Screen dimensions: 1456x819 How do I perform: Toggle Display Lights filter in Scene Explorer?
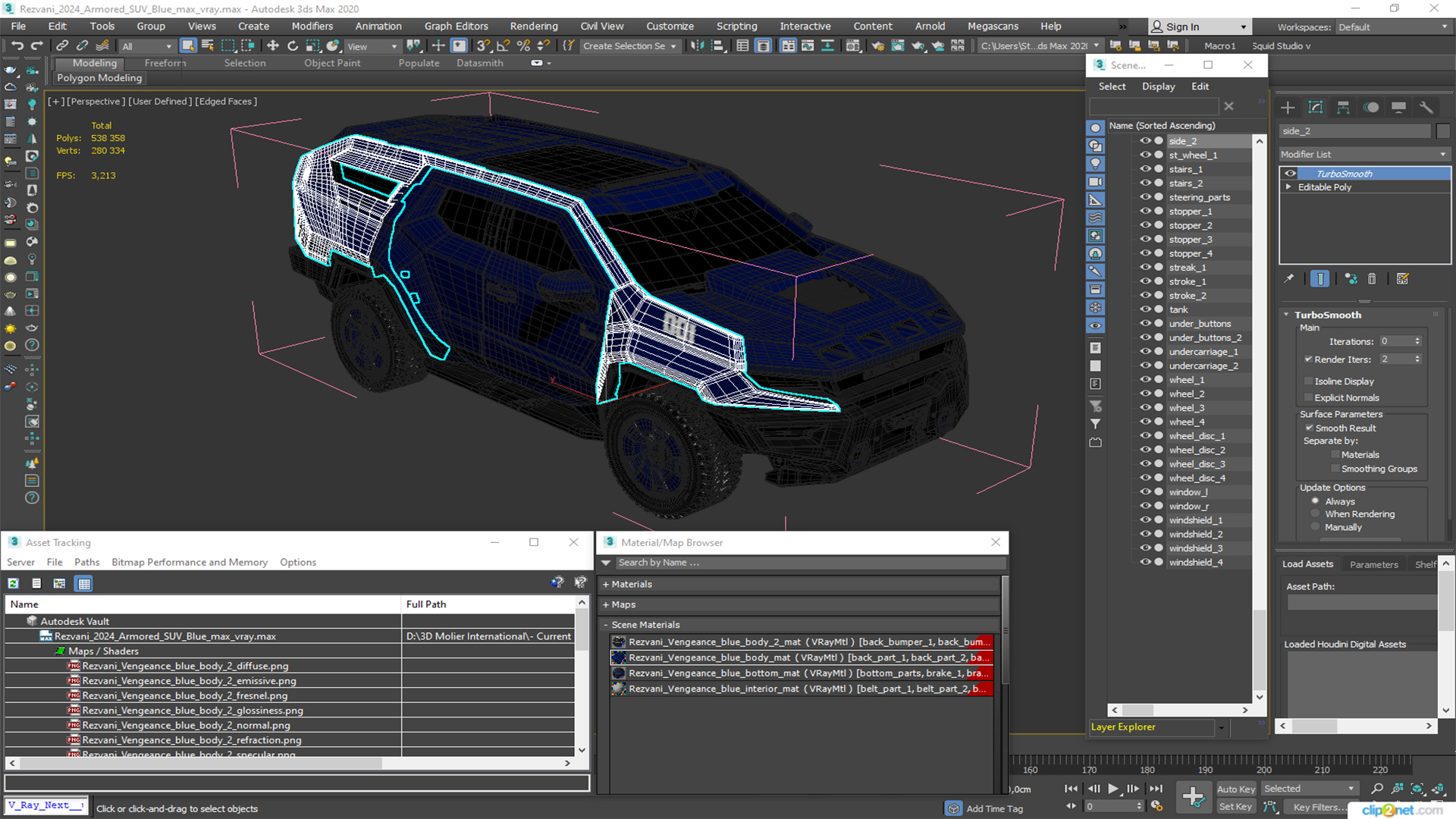[x=1096, y=164]
